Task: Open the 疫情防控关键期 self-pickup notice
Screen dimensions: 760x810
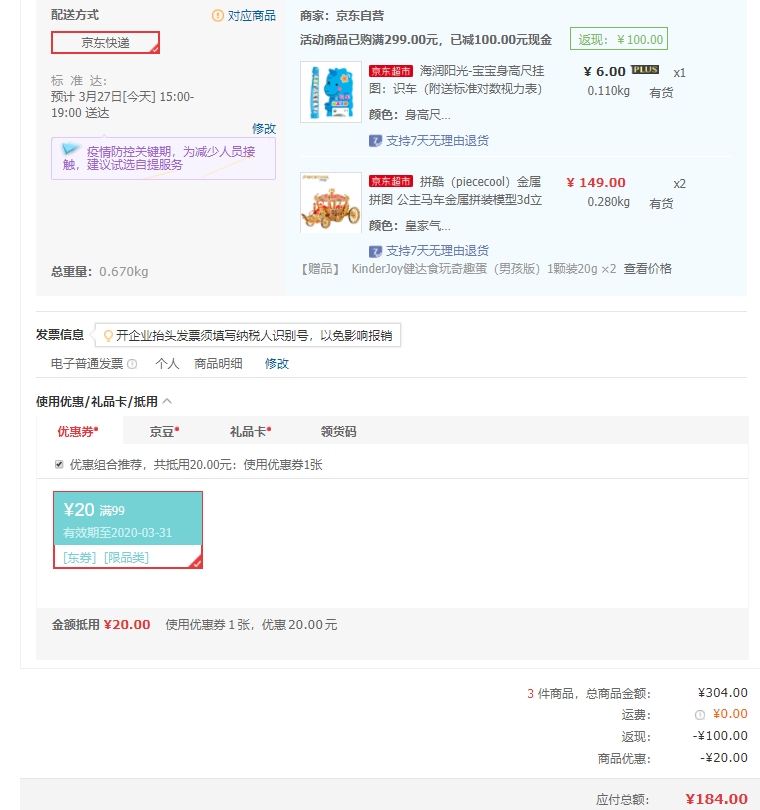Action: coord(163,158)
